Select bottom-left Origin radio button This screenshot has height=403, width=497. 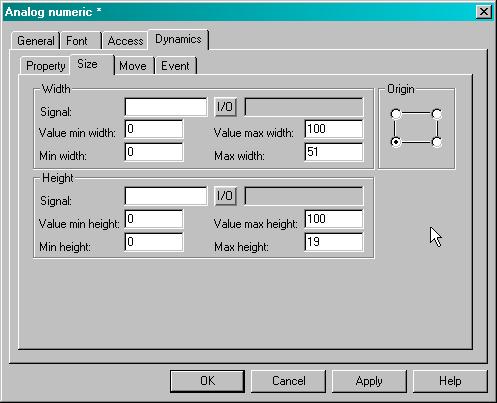point(396,142)
